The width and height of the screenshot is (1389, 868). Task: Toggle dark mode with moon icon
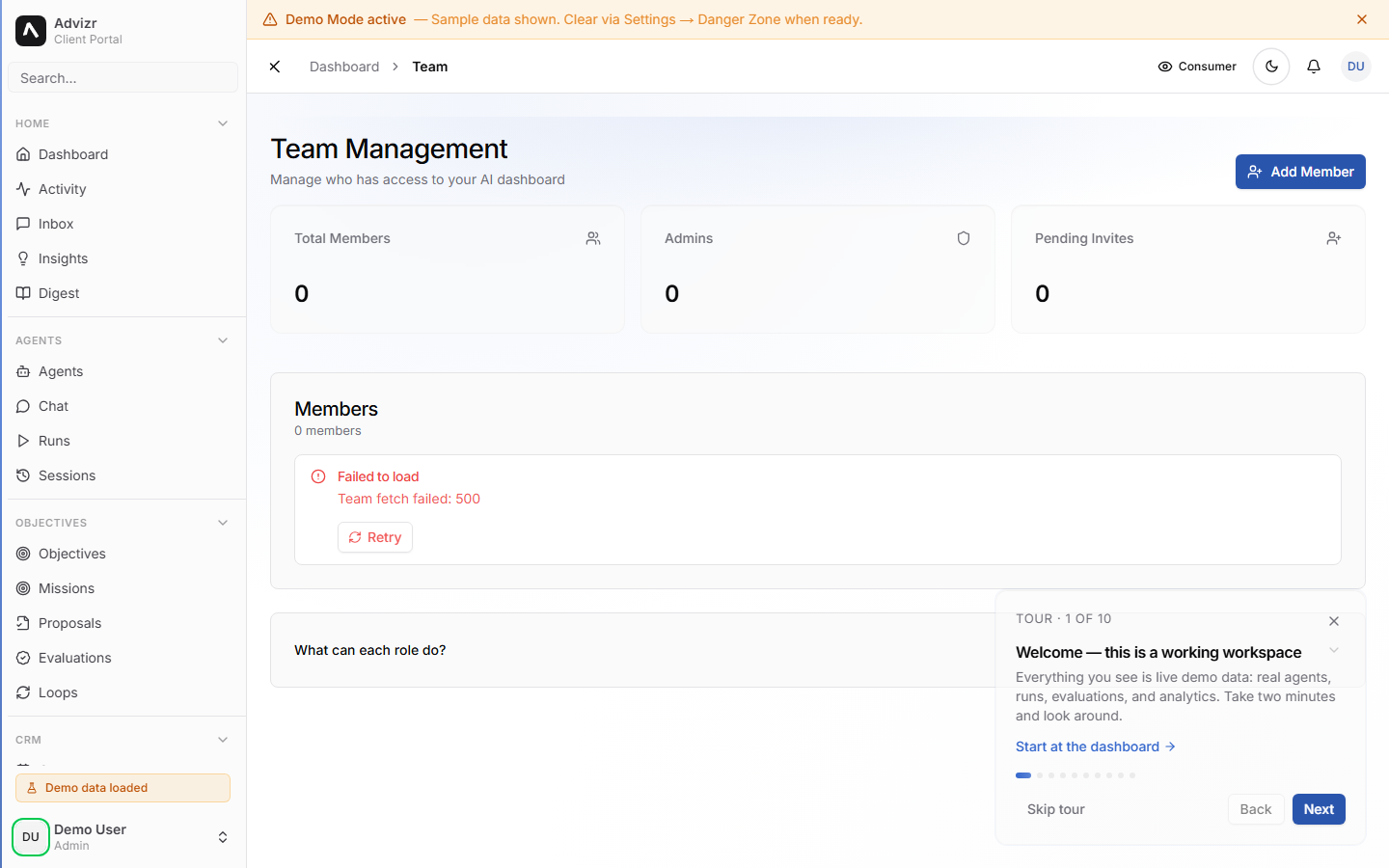click(x=1271, y=67)
